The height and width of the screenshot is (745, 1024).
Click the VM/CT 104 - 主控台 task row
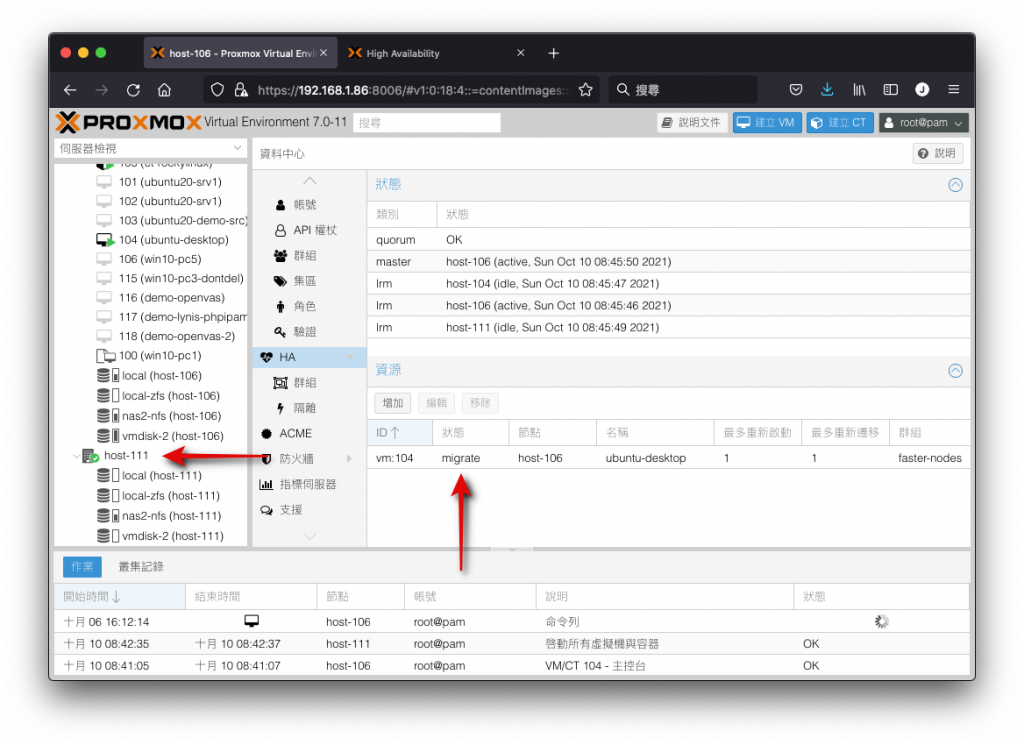512,666
